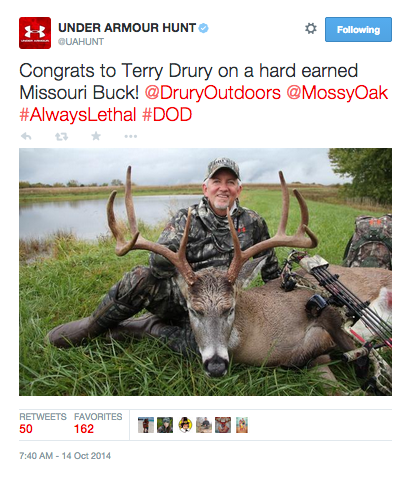The width and height of the screenshot is (403, 481).
Task: Open the 7:40 AM - 14 Oct 2014 timestamp
Action: [65, 456]
